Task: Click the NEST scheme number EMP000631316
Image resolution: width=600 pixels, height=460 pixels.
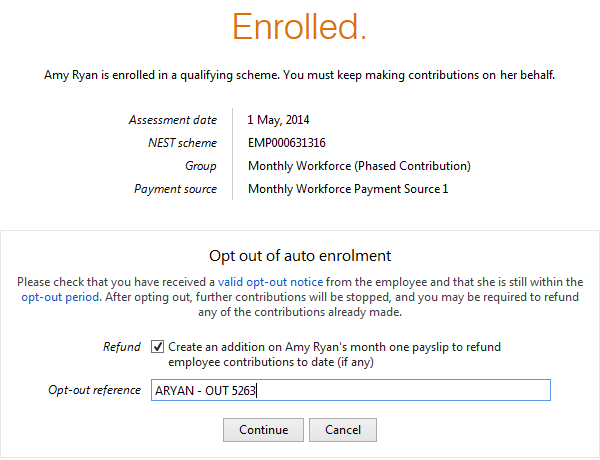Action: [286, 143]
